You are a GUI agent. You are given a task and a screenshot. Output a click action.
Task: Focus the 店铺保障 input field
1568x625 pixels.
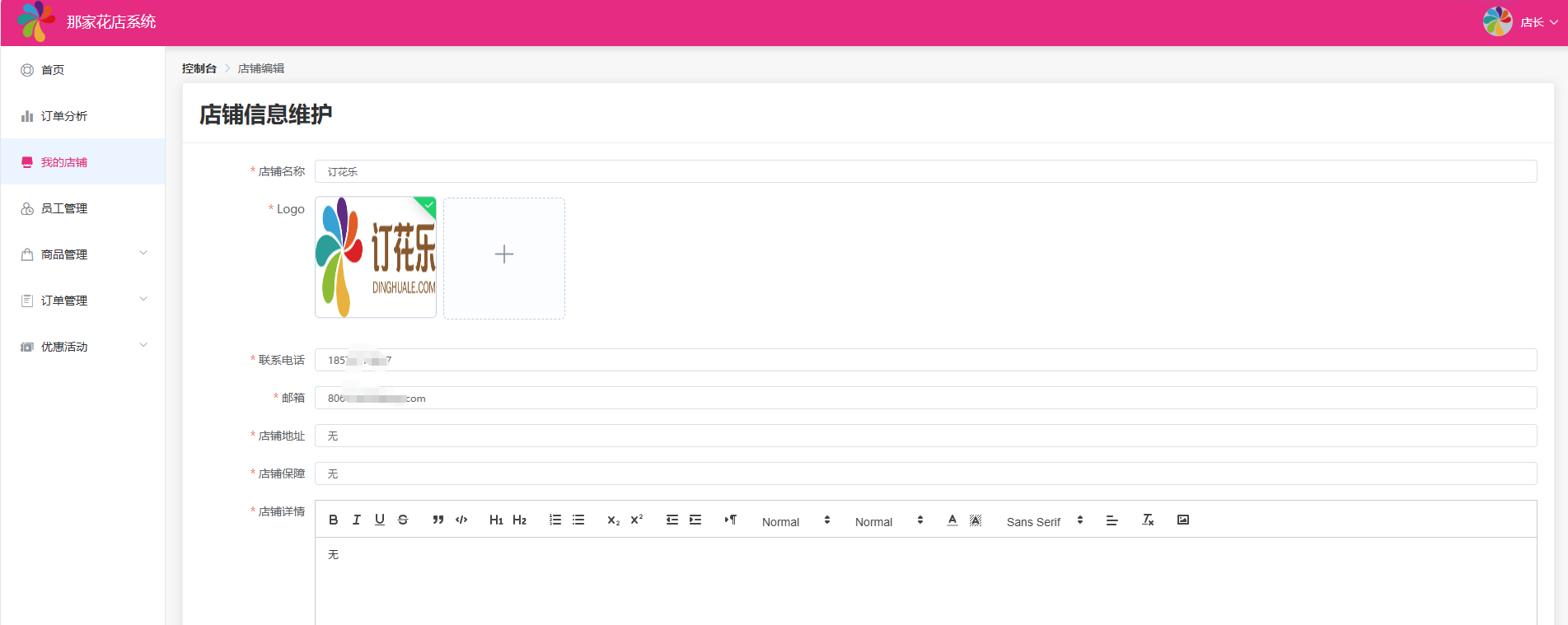tap(925, 473)
